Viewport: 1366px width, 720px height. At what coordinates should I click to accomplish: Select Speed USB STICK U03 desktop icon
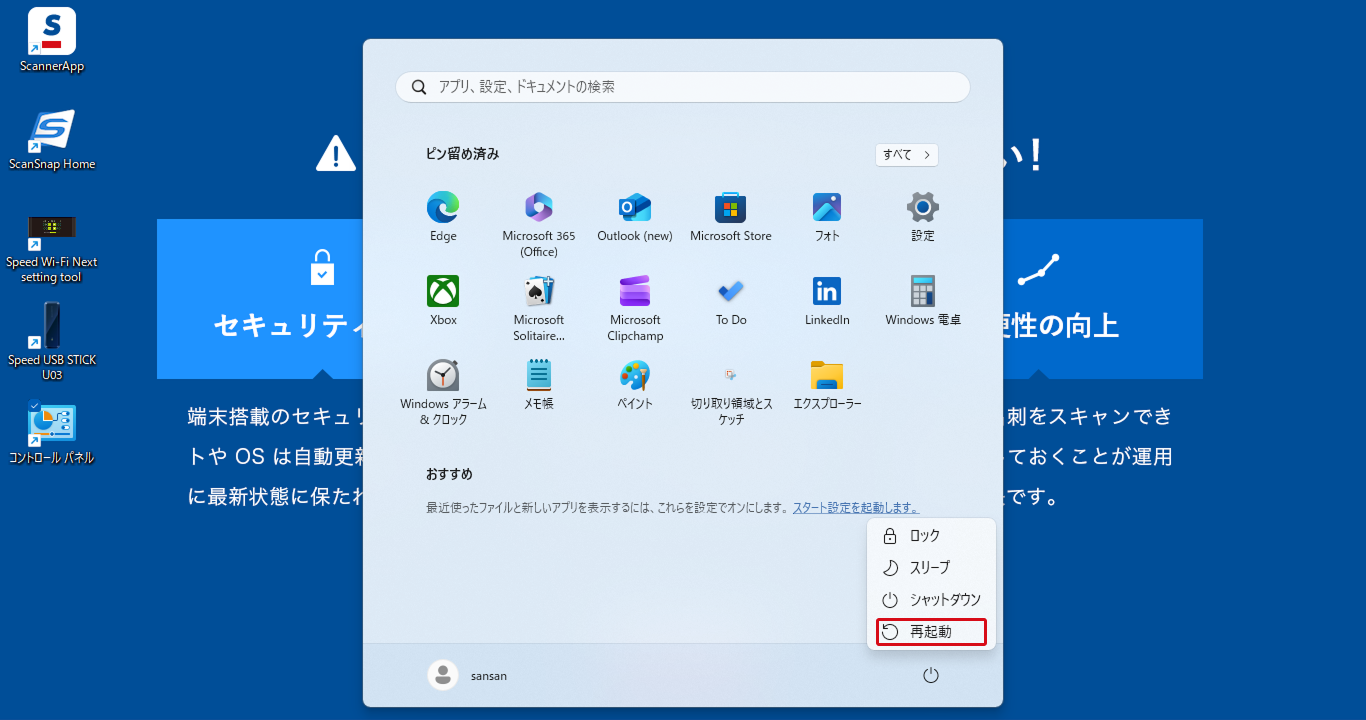(52, 342)
